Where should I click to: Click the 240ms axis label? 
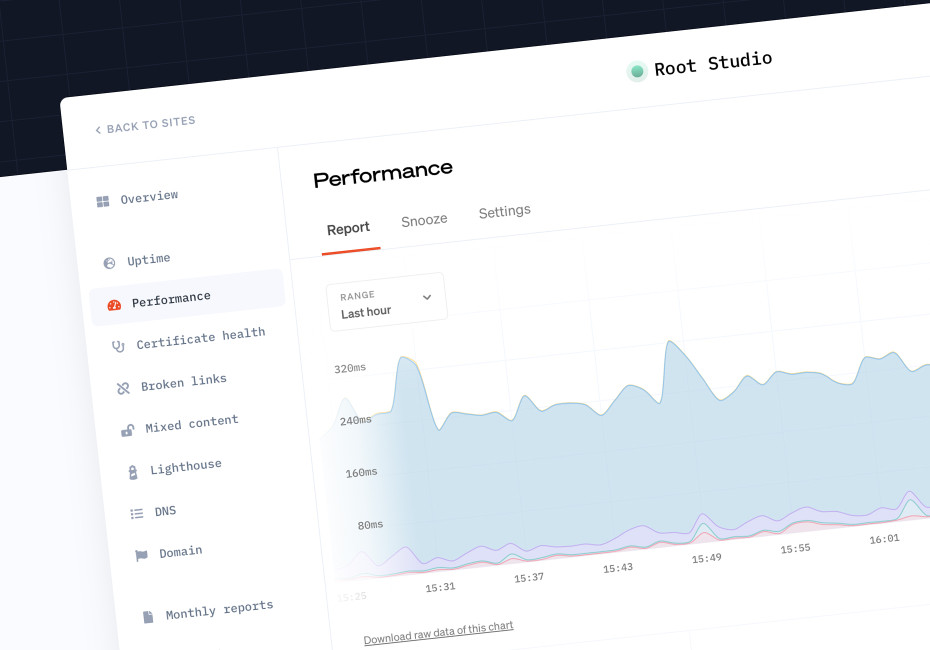356,420
